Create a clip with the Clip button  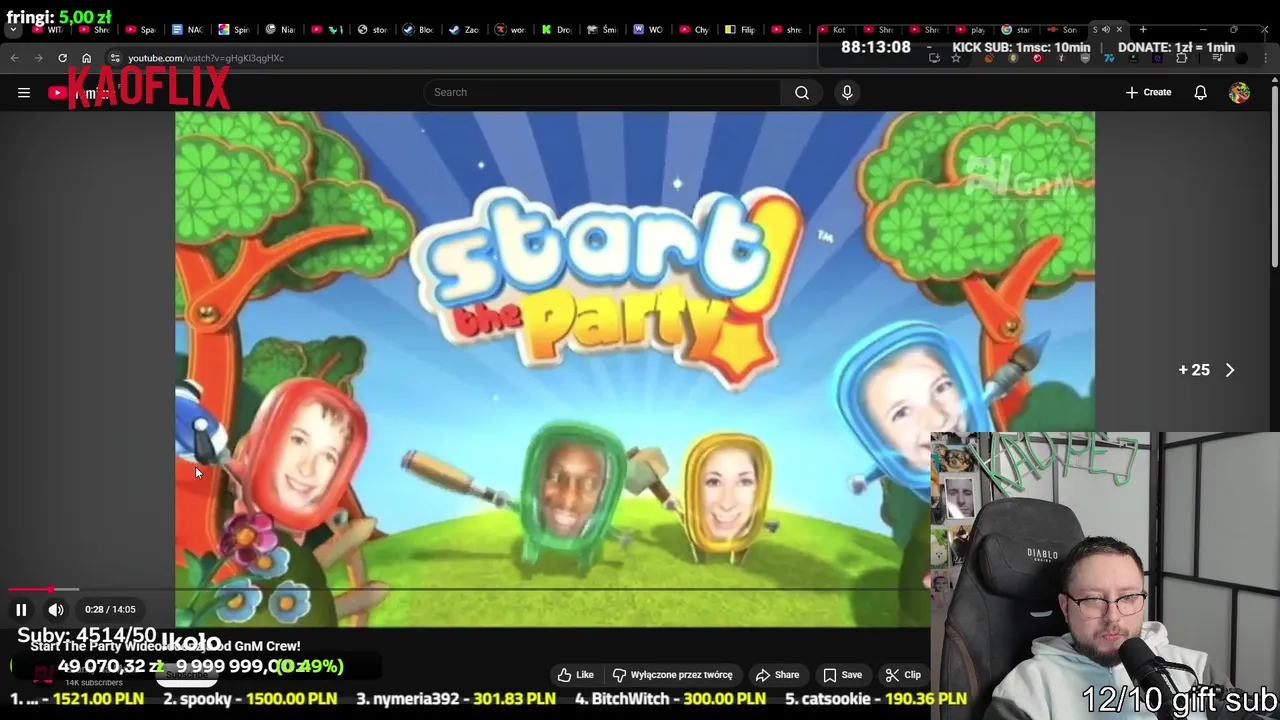903,675
